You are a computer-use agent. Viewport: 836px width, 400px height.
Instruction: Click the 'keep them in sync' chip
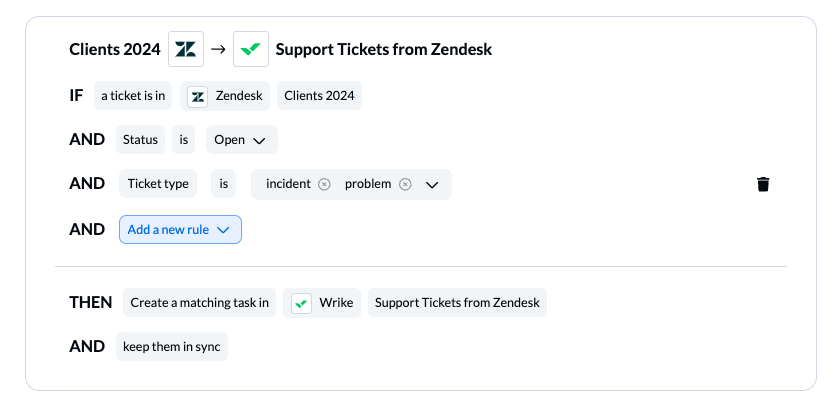(172, 347)
